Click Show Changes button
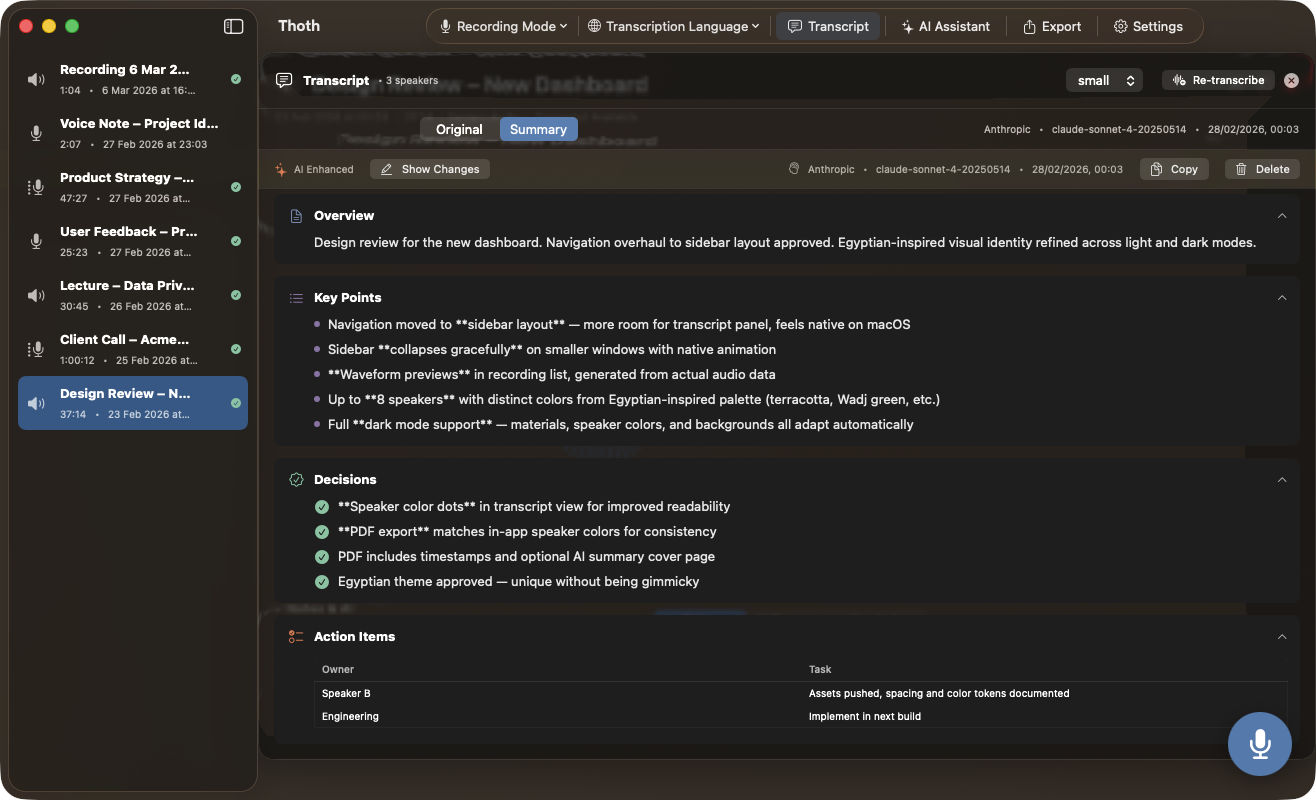Image resolution: width=1316 pixels, height=800 pixels. coord(430,169)
